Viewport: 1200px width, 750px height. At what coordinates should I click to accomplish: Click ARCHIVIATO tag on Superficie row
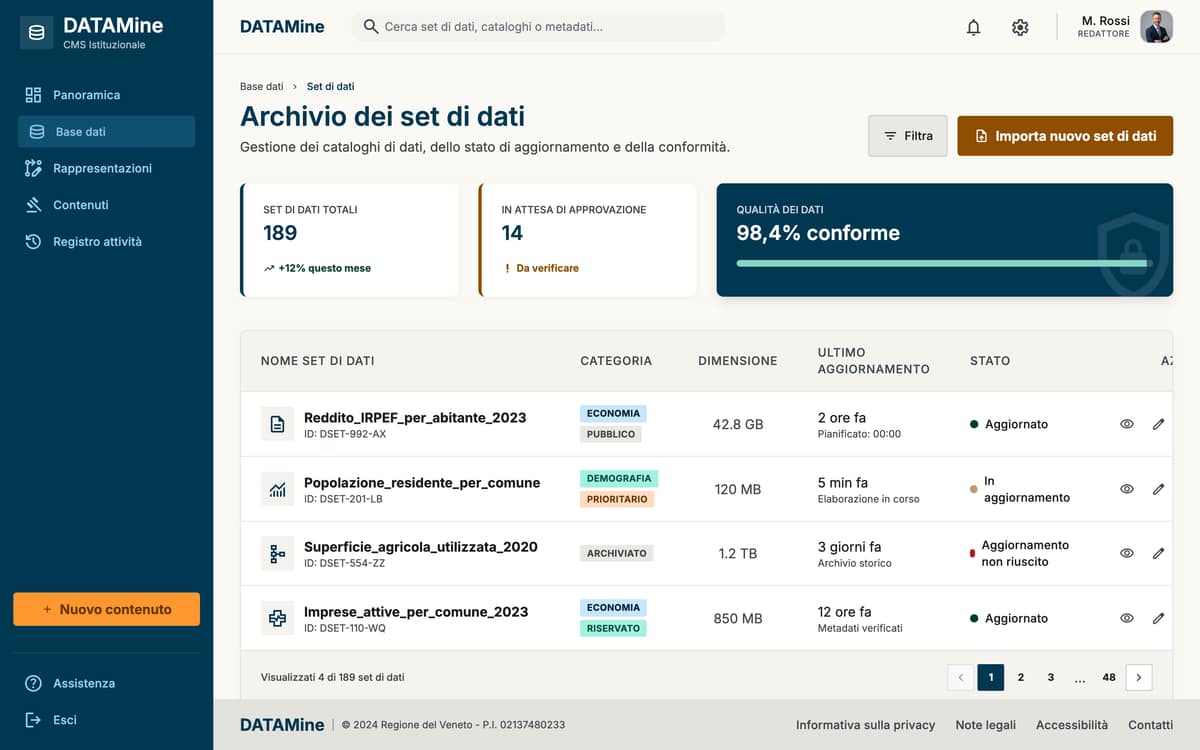coord(616,553)
